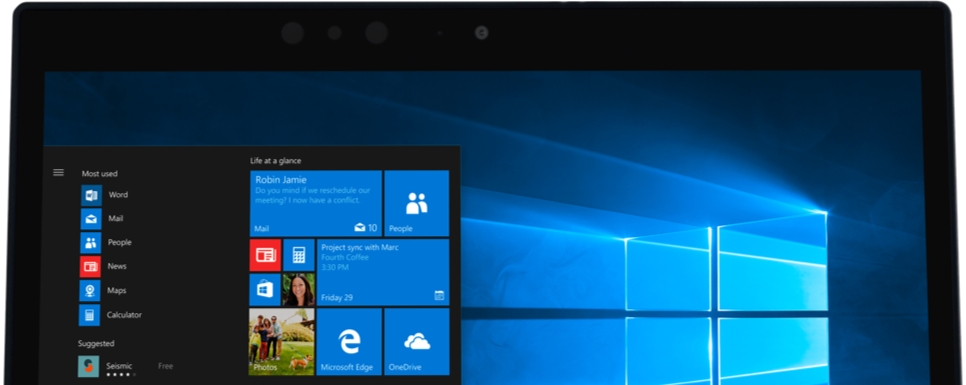This screenshot has width=966, height=385.
Task: Click the Maps label text
Action: pos(117,290)
